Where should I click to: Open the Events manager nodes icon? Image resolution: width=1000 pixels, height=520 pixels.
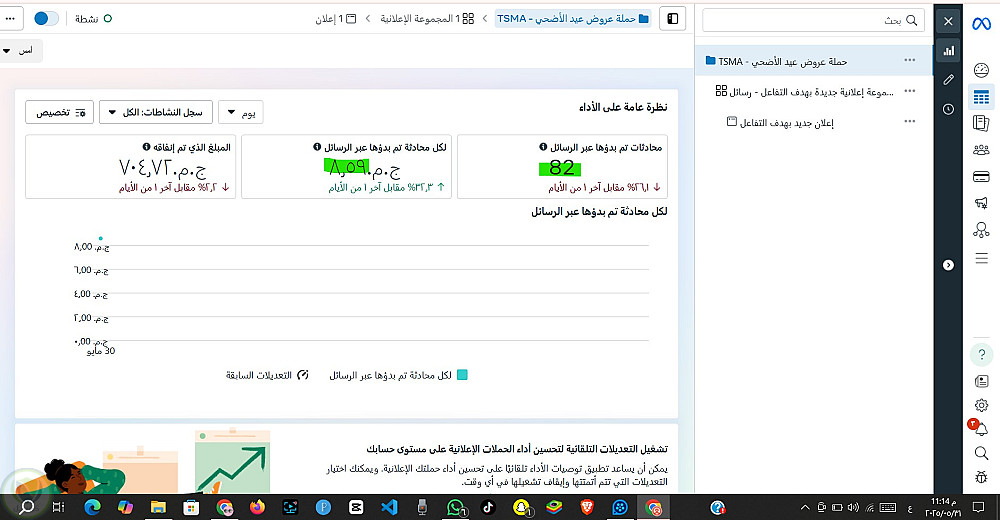tap(981, 230)
